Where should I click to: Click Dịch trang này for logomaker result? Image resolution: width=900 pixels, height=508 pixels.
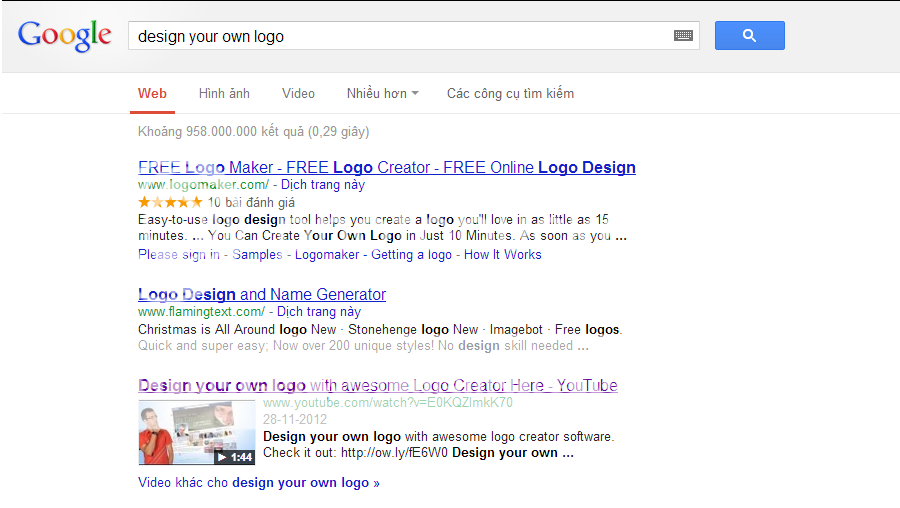(x=323, y=185)
